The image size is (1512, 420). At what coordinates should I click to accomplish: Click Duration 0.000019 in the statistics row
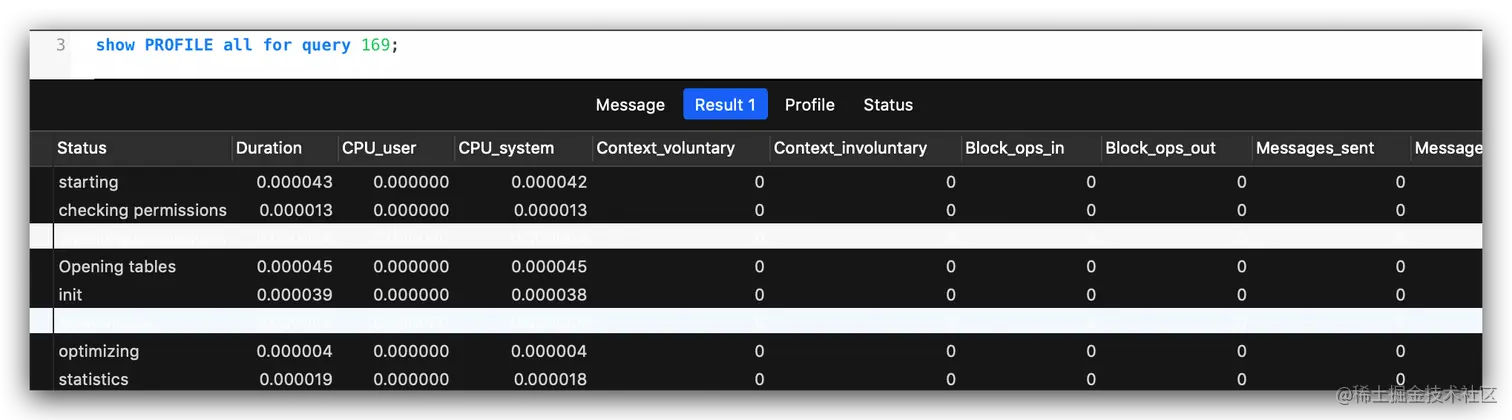click(296, 379)
